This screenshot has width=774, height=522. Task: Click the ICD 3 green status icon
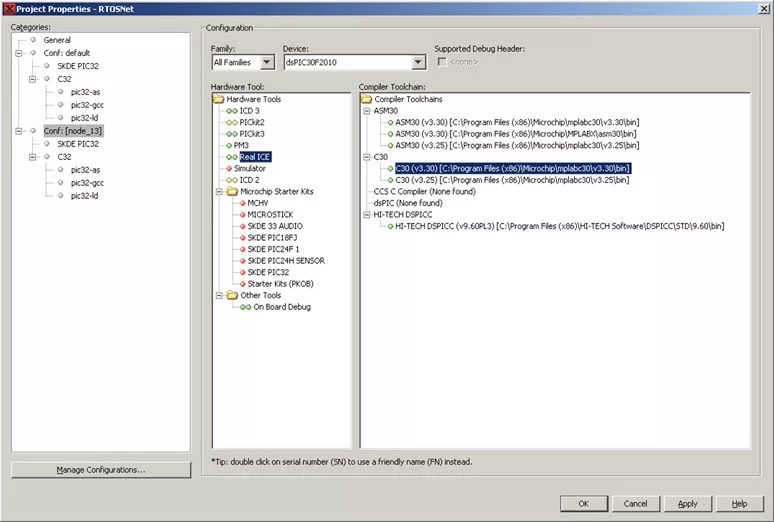point(232,111)
